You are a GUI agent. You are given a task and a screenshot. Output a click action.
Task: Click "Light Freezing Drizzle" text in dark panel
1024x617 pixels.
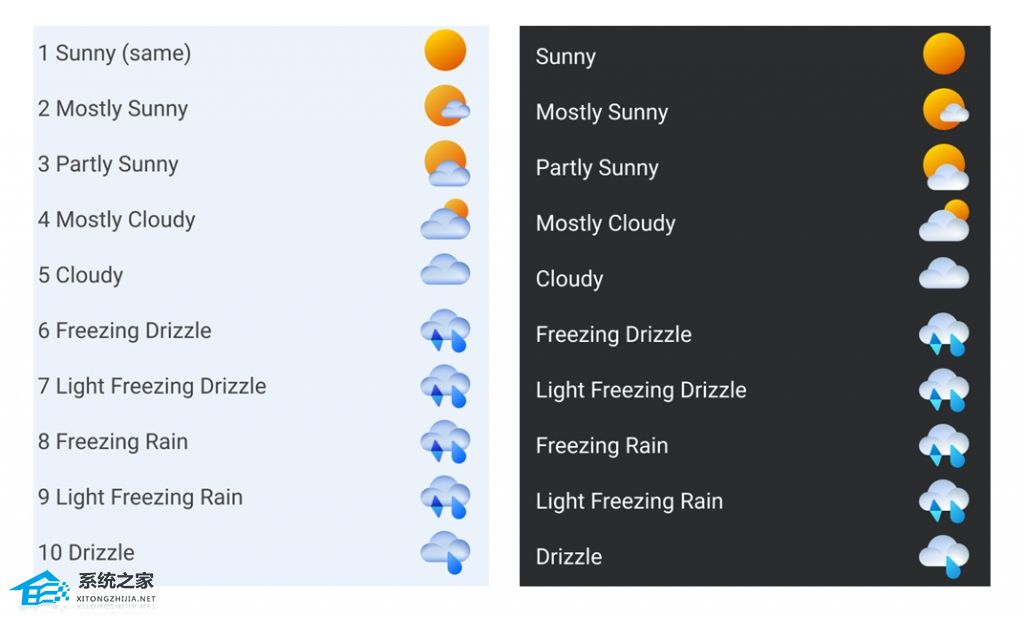641,390
